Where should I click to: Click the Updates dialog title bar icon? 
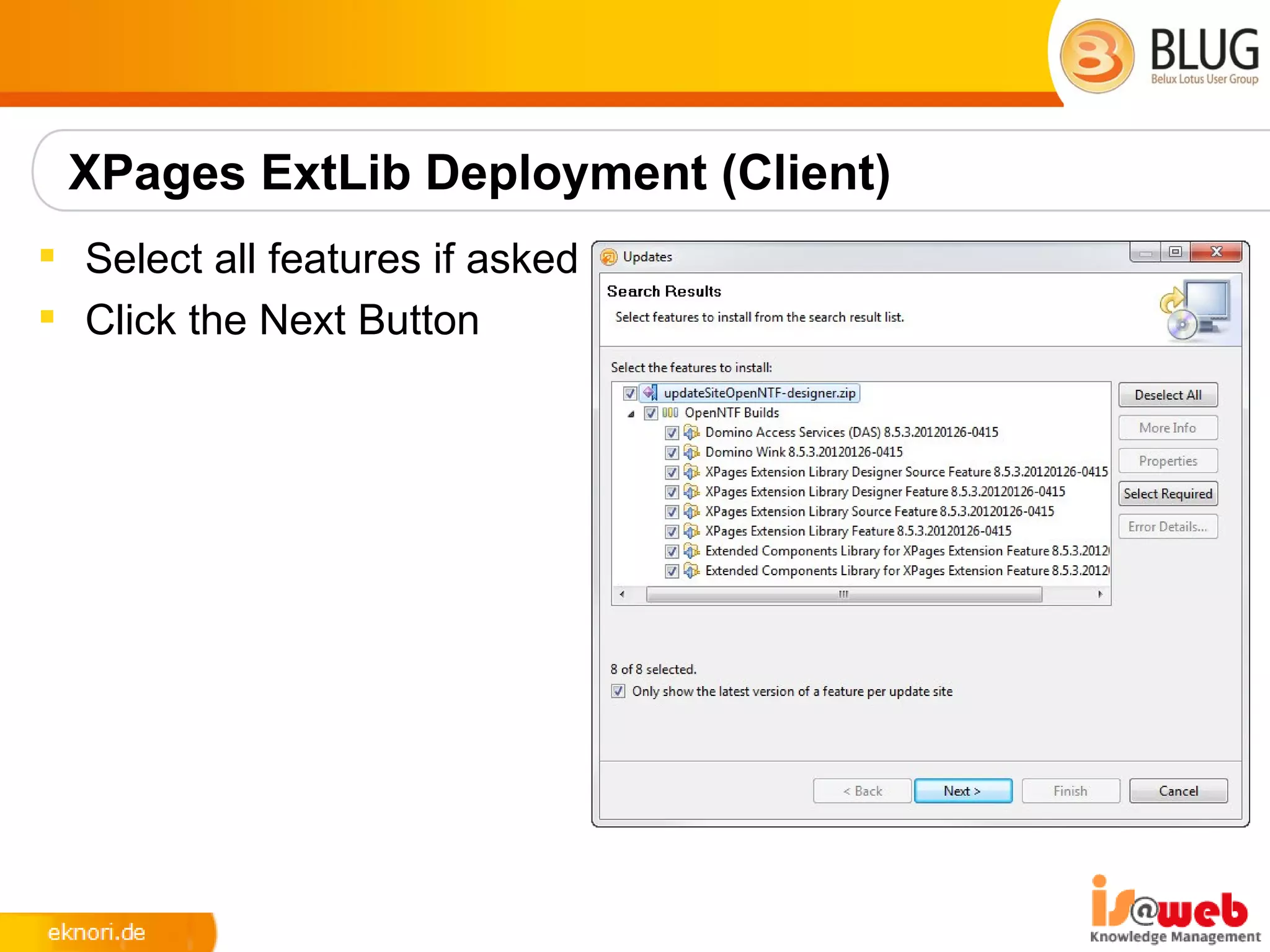point(610,257)
